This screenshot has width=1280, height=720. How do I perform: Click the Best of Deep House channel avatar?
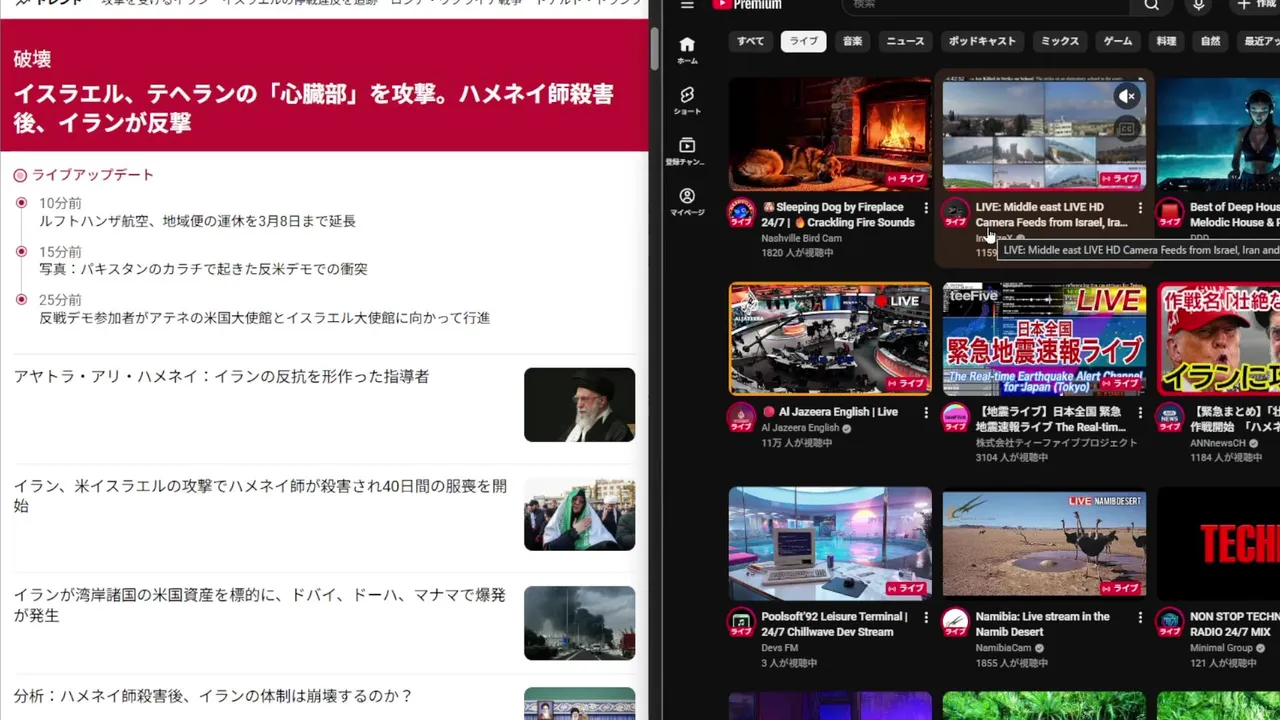pos(1170,214)
